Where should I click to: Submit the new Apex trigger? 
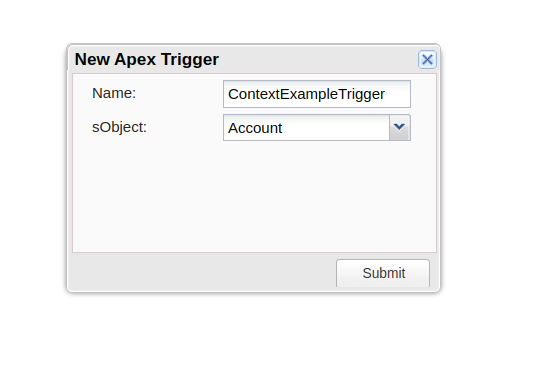[383, 273]
